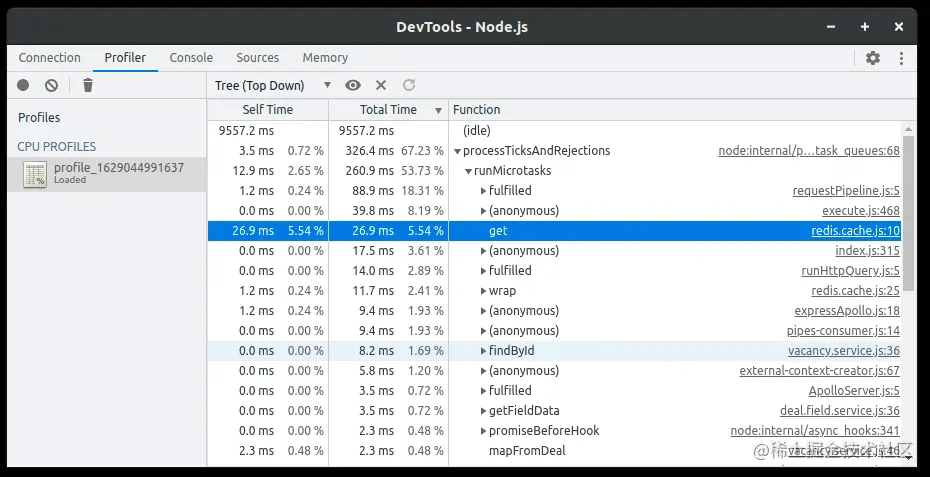
Task: Open redis.cache.js:25 source link
Action: coord(855,291)
